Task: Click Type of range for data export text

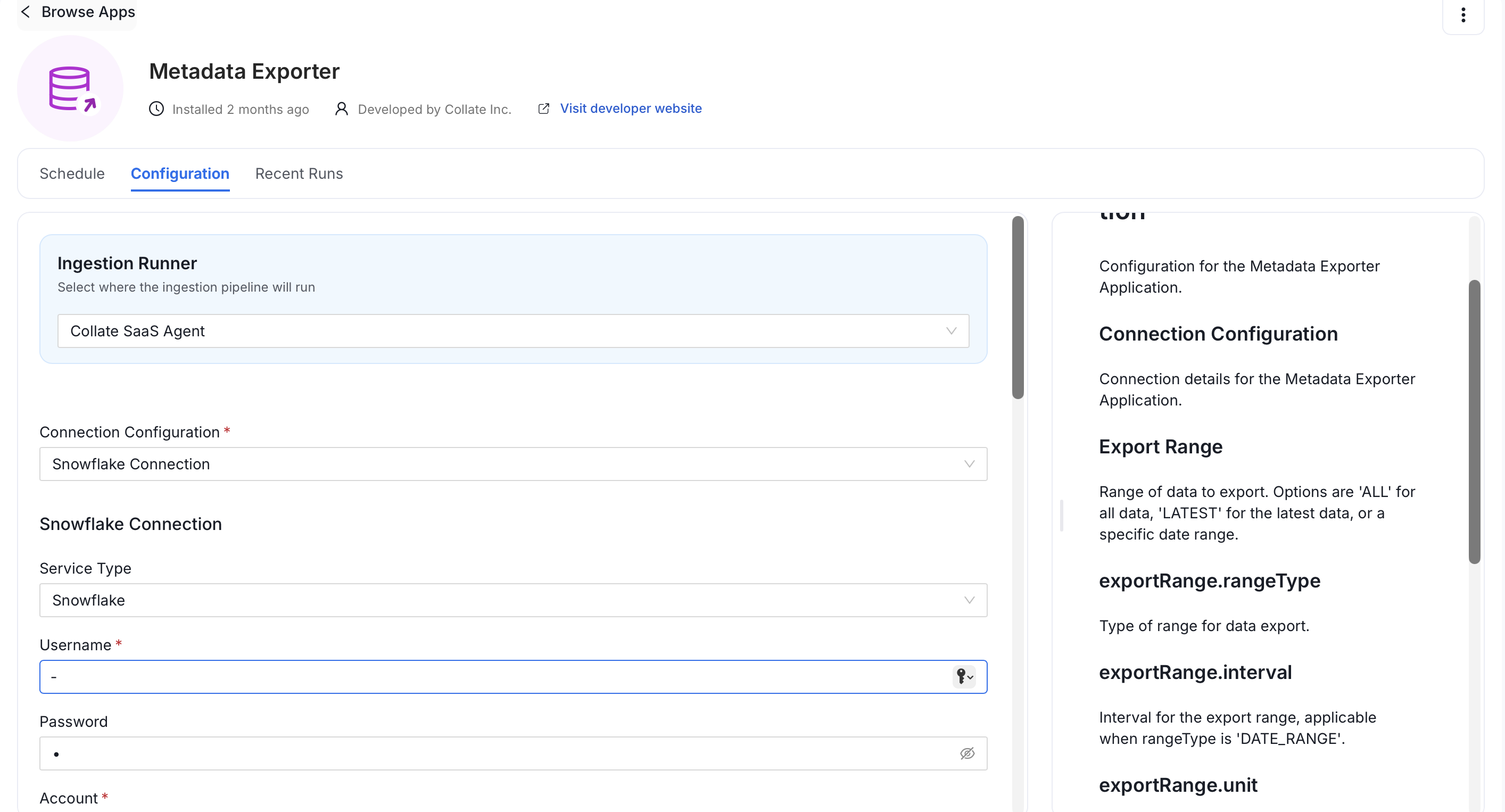Action: 1204,626
